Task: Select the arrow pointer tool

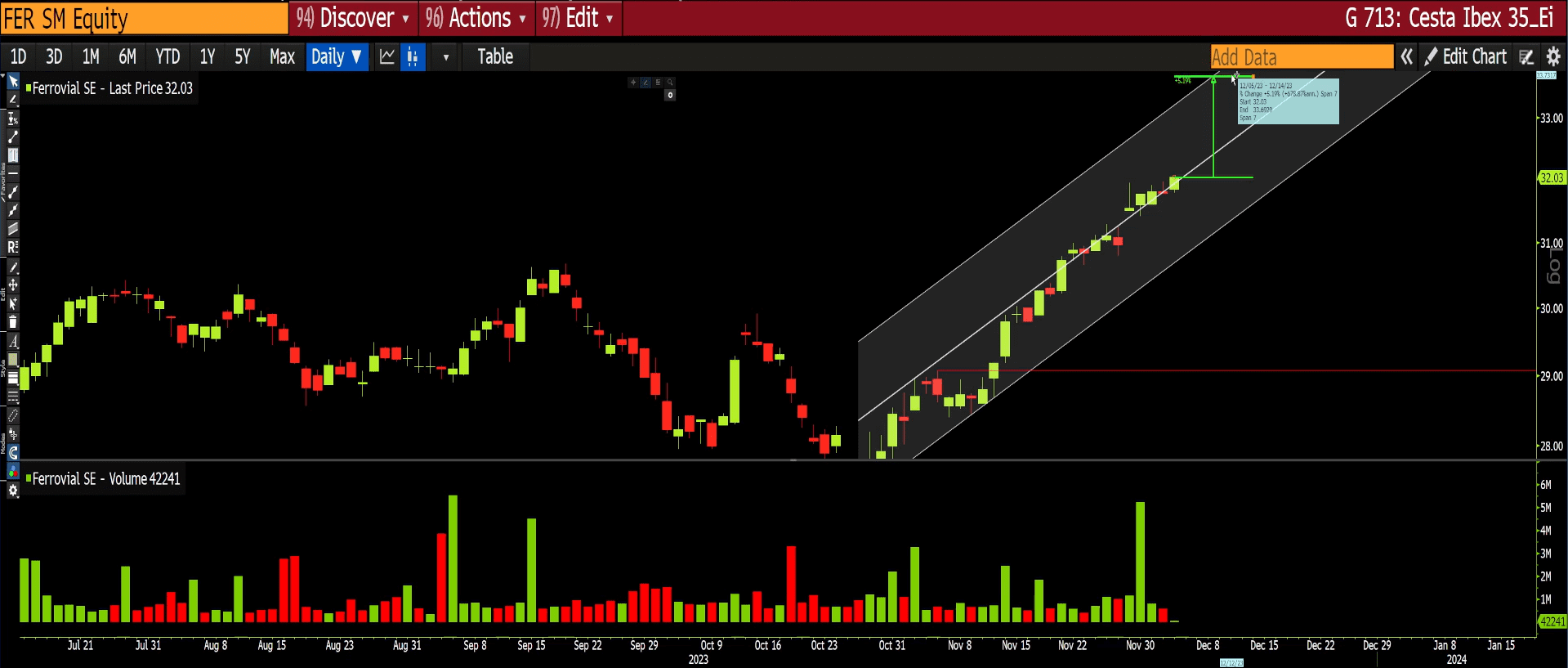Action: click(13, 82)
